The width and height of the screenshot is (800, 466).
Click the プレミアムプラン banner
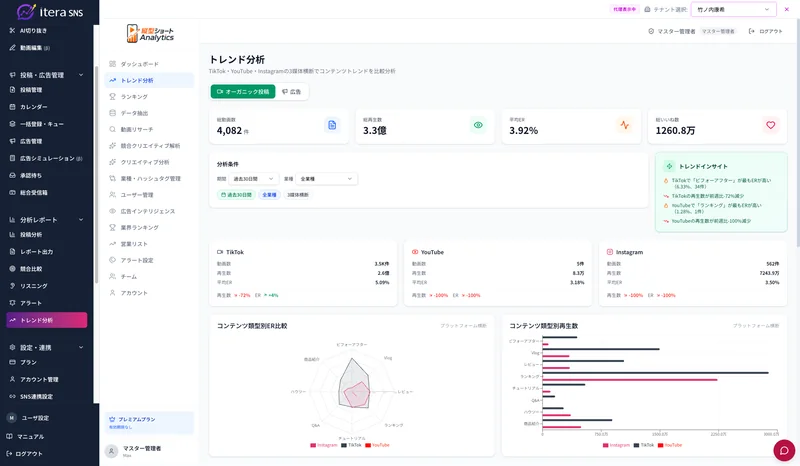point(149,423)
